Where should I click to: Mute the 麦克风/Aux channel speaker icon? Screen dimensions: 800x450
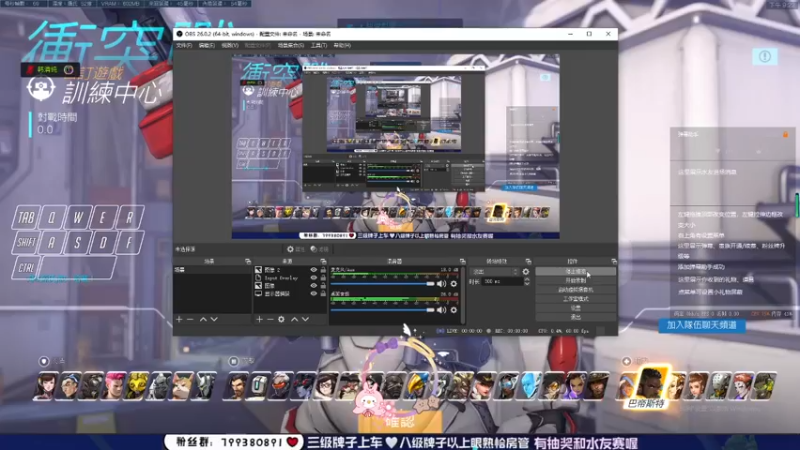[x=441, y=284]
